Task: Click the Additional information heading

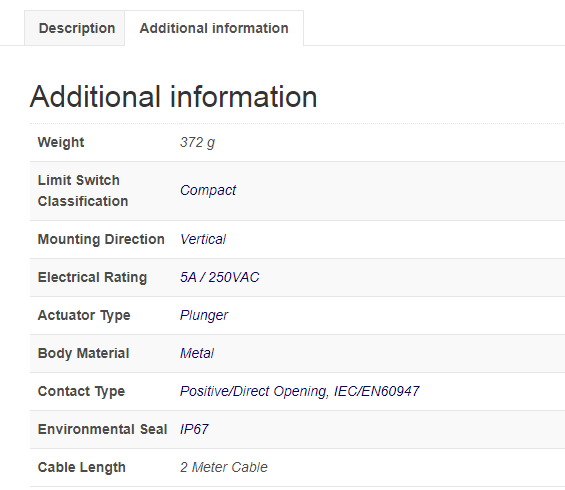Action: pos(173,97)
